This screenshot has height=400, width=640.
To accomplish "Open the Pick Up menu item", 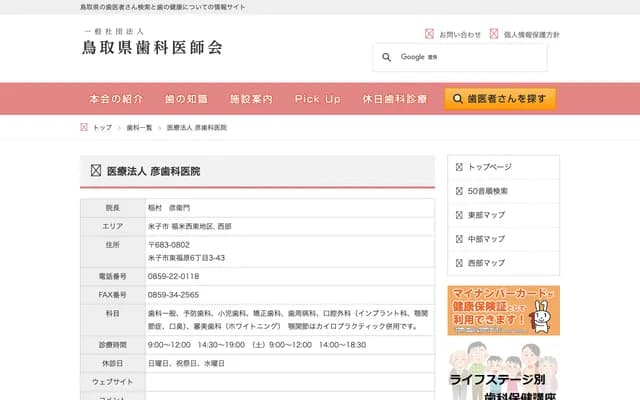I will [x=317, y=99].
